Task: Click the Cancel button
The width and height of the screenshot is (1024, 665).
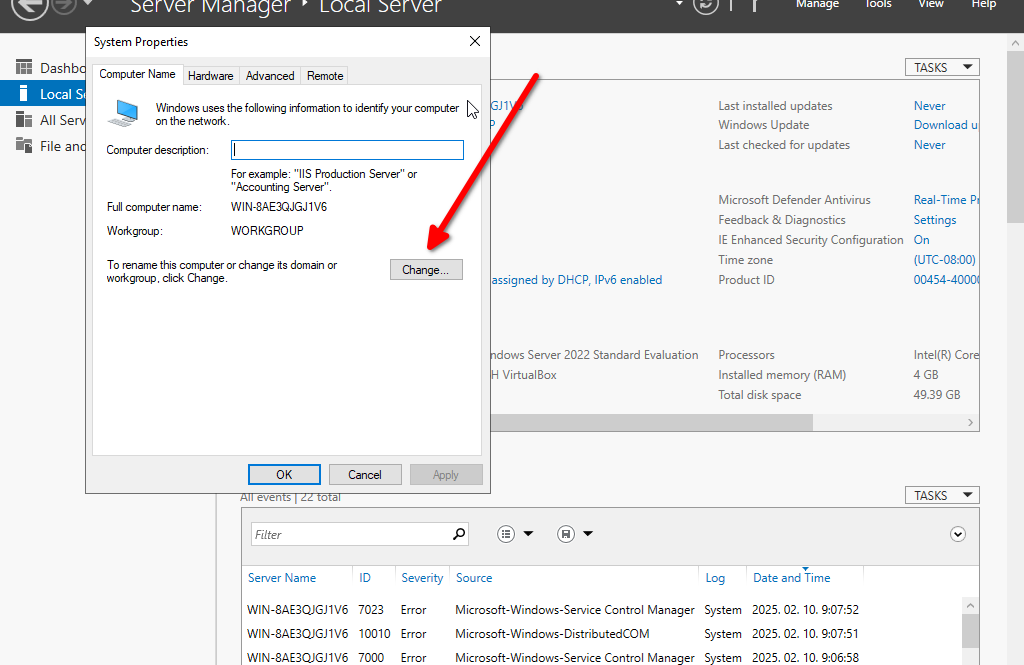Action: pos(365,475)
